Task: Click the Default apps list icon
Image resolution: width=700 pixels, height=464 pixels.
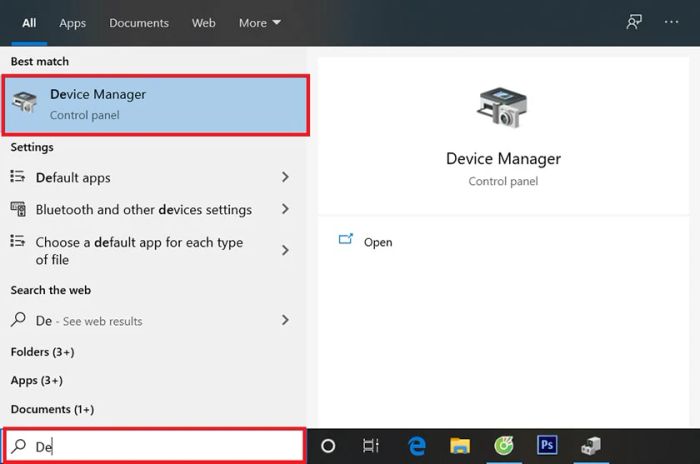Action: 18,176
